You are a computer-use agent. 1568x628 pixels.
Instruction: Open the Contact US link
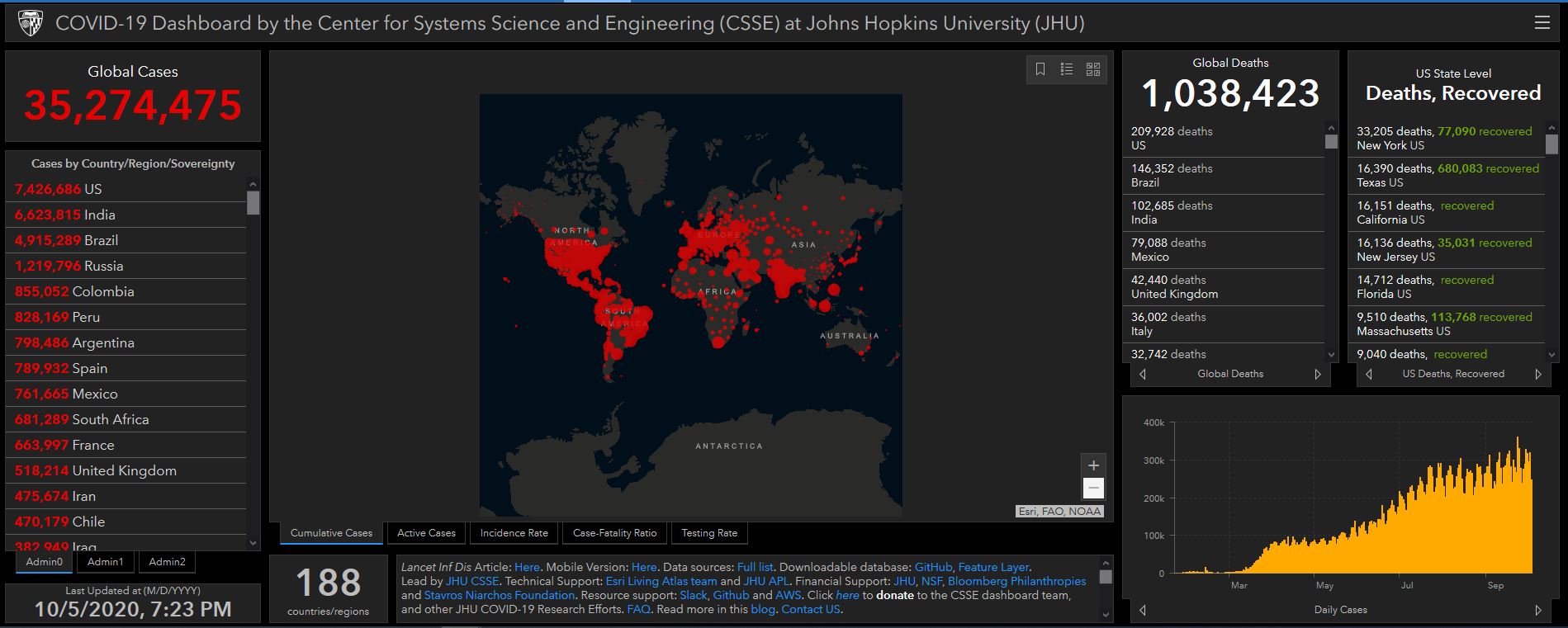[x=810, y=609]
